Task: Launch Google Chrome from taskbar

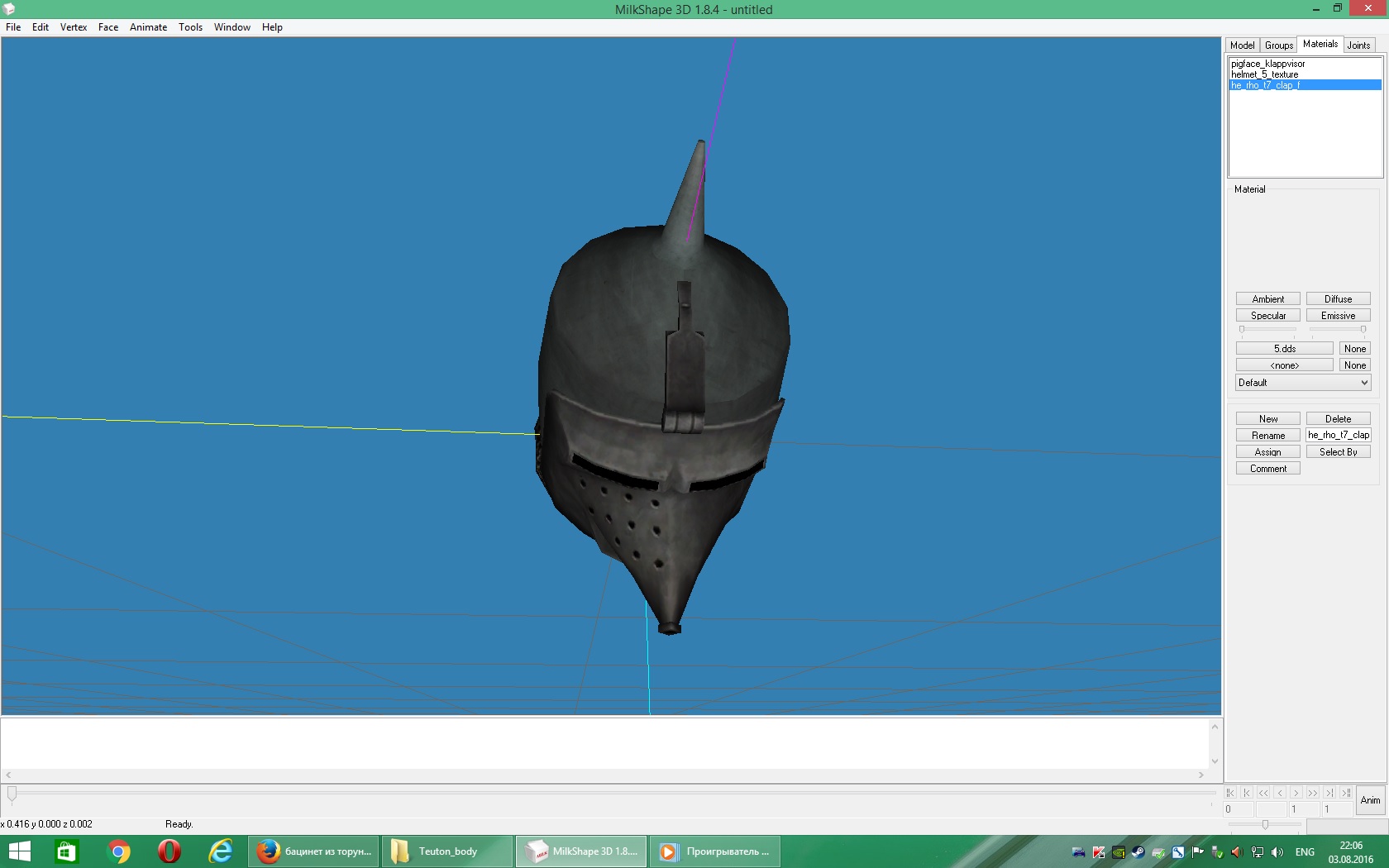Action: 118,851
